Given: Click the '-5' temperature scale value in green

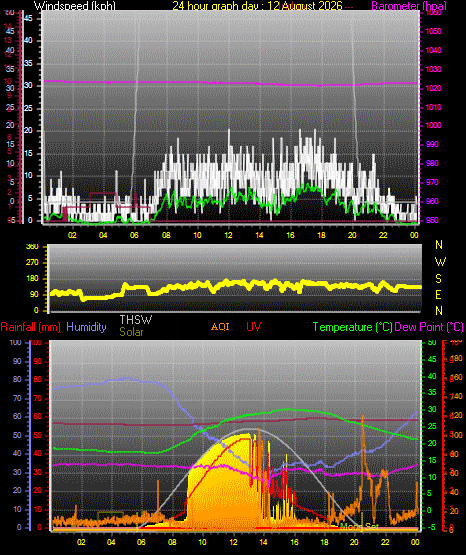Looking at the screenshot, I should [x=431, y=528].
